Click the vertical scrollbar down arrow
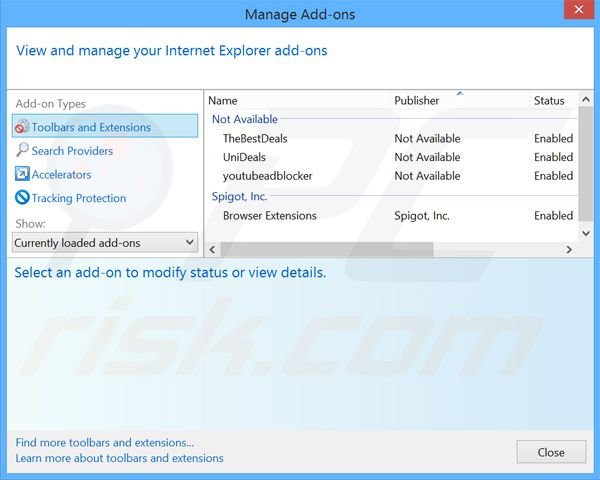600x480 pixels. pos(585,233)
